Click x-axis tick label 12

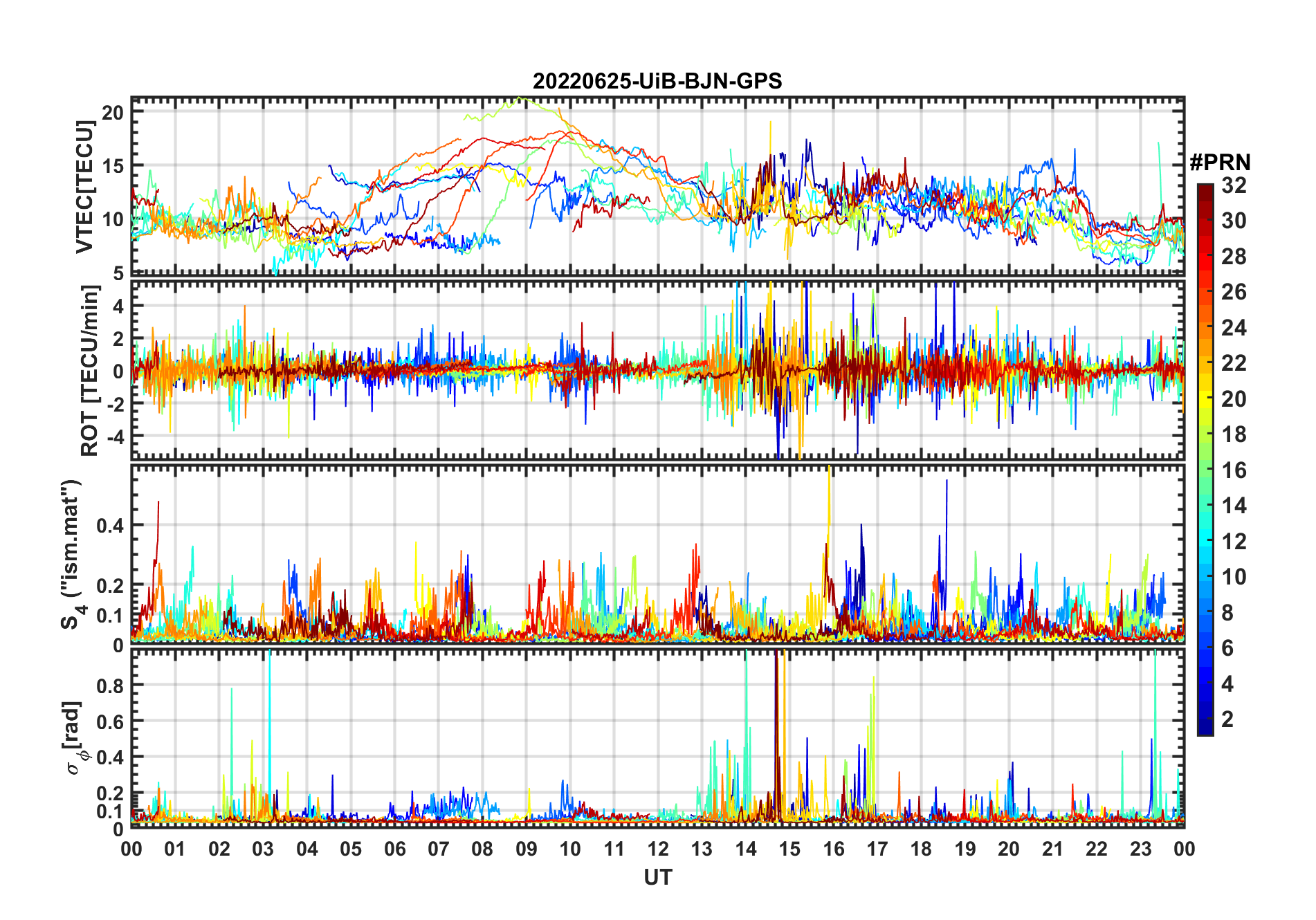(x=658, y=849)
